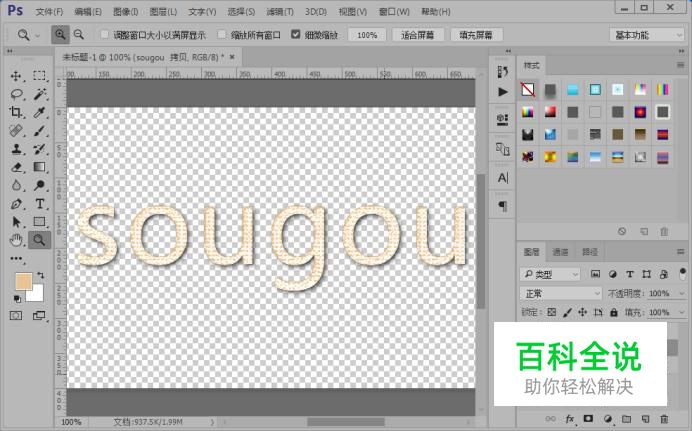Select the Rectangle shape tool

(x=39, y=222)
